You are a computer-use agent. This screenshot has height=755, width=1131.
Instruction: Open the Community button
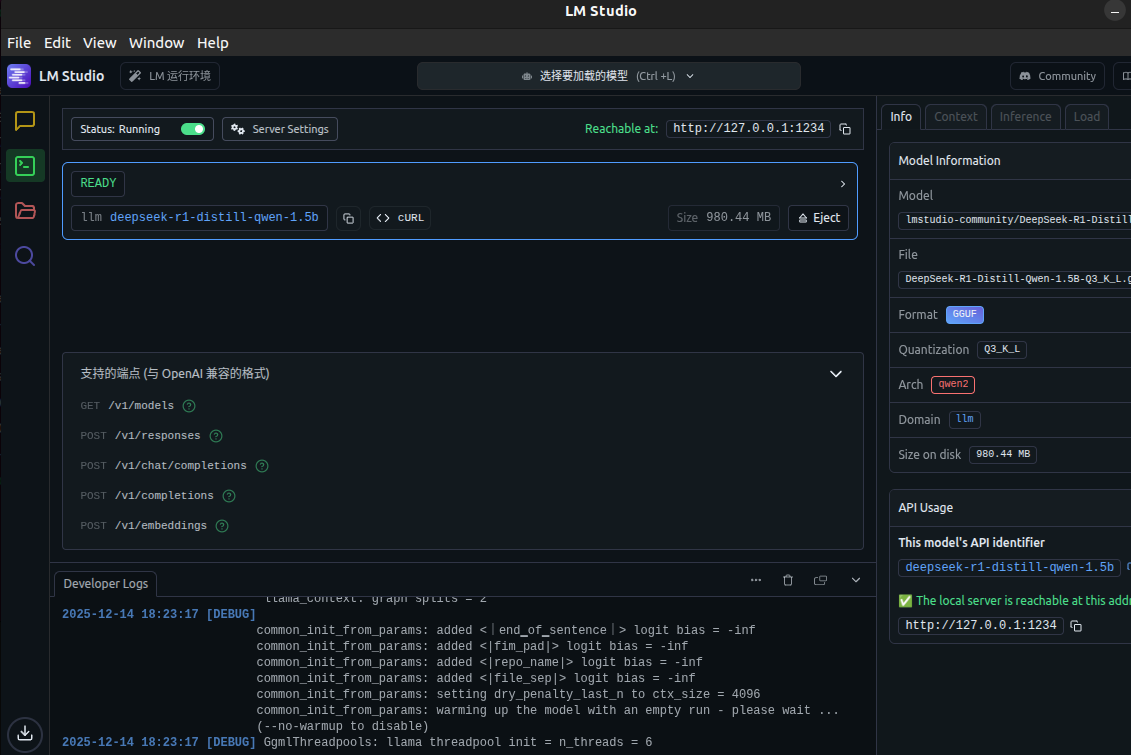pos(1057,76)
